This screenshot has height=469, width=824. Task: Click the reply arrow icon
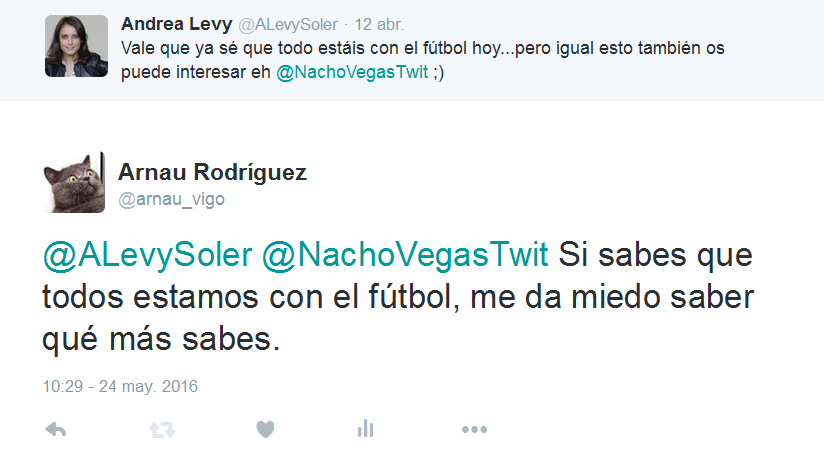pos(56,430)
